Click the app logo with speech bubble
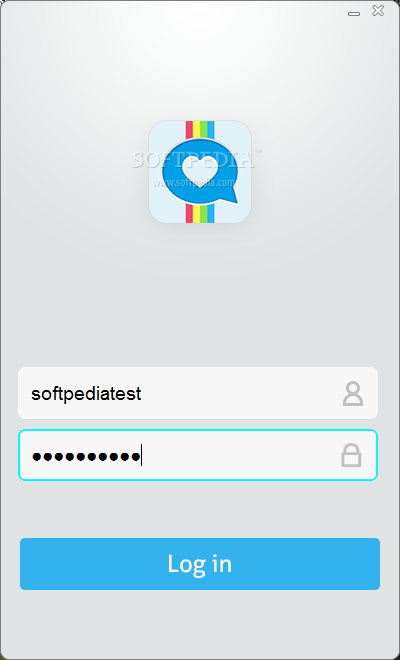 click(200, 172)
